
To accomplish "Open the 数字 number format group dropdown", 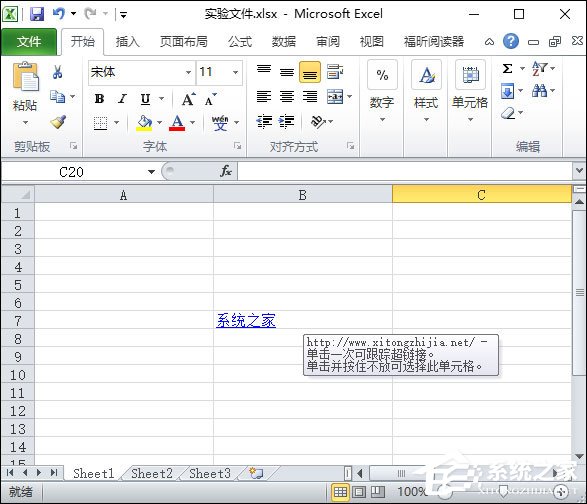I will pyautogui.click(x=382, y=119).
